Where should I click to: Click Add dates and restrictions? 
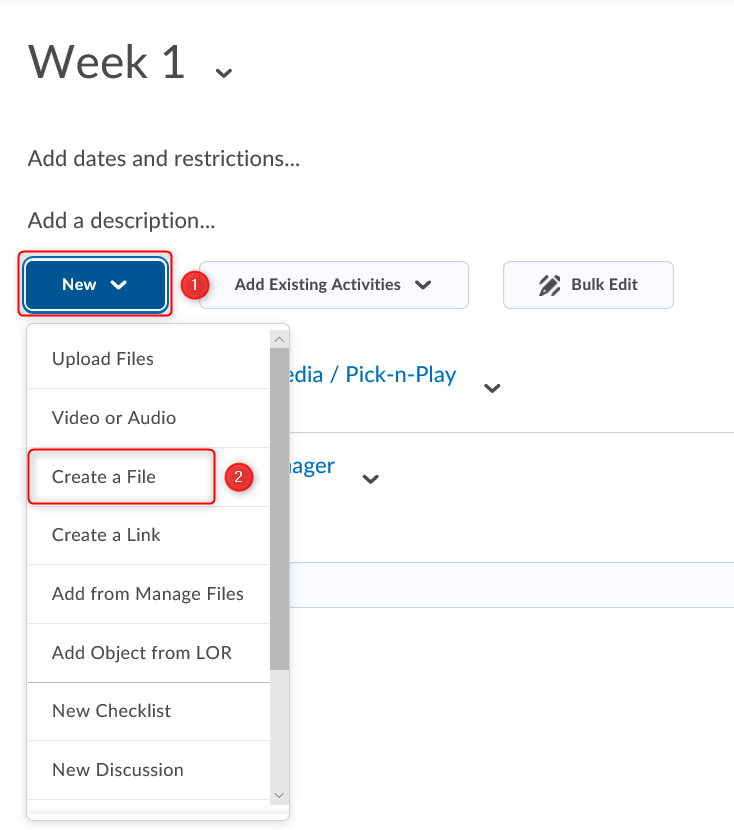click(164, 159)
